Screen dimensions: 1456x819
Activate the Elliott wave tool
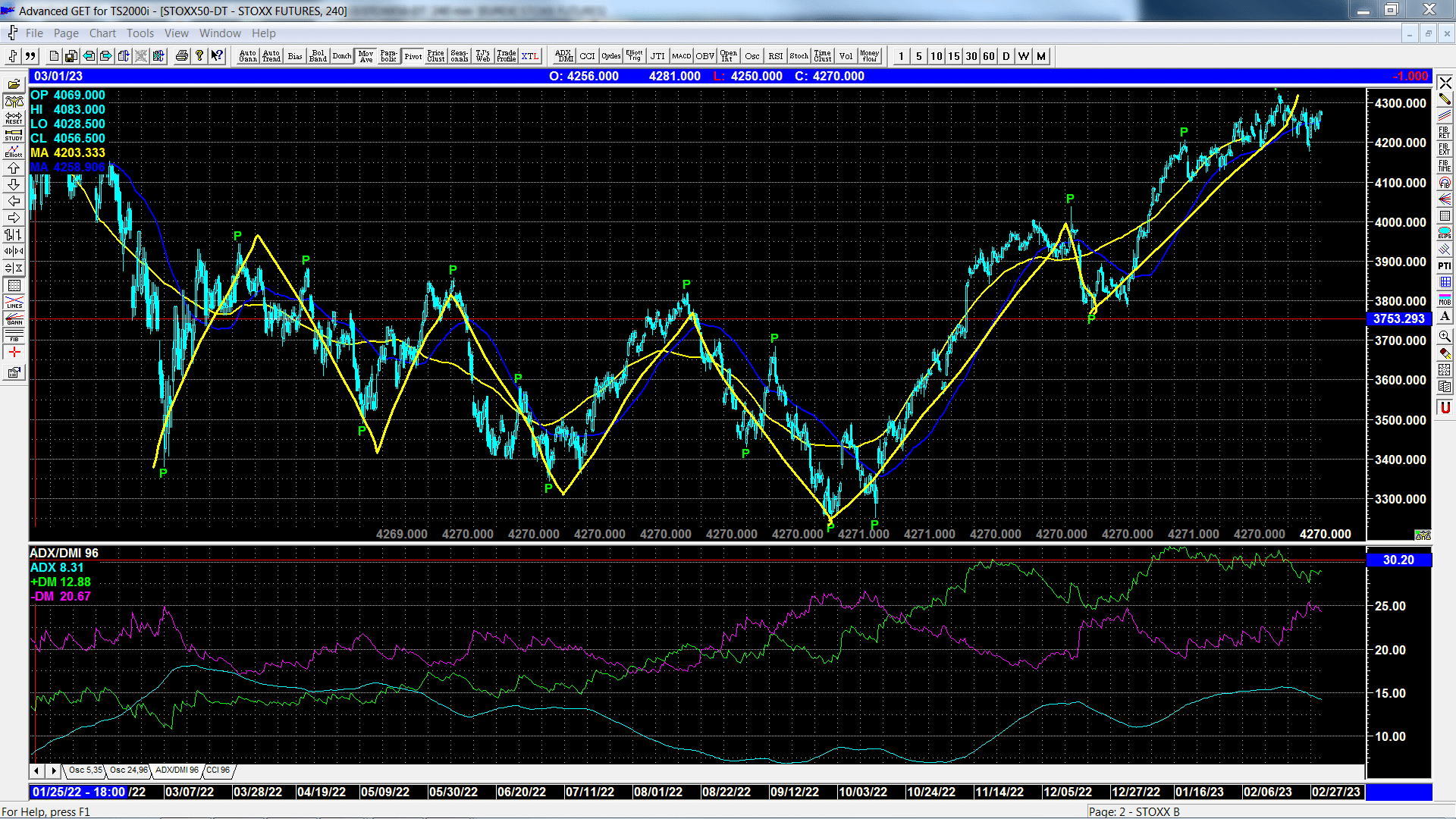[14, 152]
